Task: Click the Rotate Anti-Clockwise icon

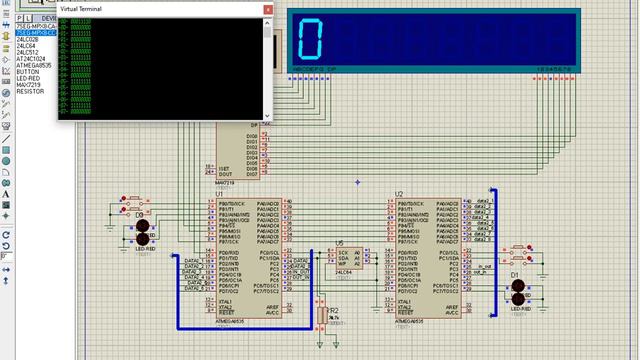Action: 6,246
